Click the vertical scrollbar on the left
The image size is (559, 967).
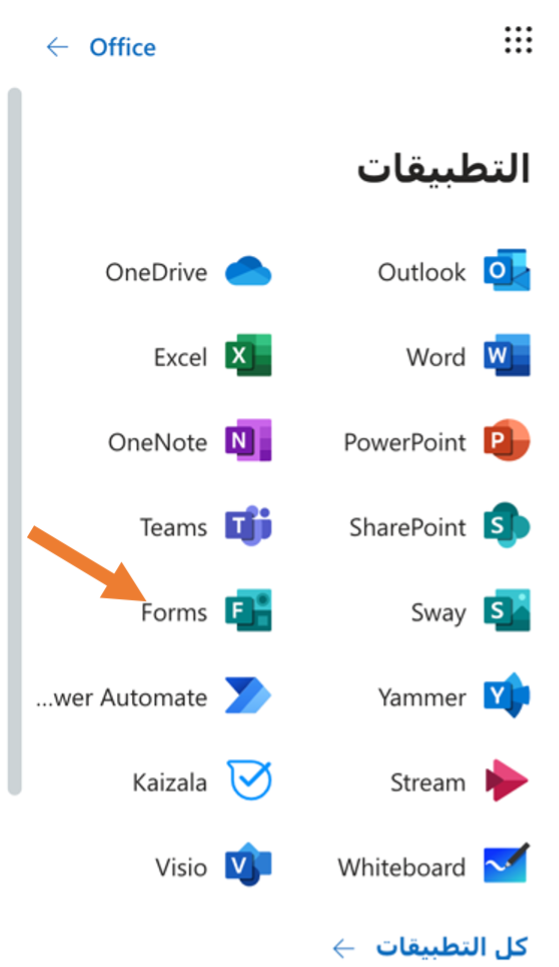(x=15, y=442)
